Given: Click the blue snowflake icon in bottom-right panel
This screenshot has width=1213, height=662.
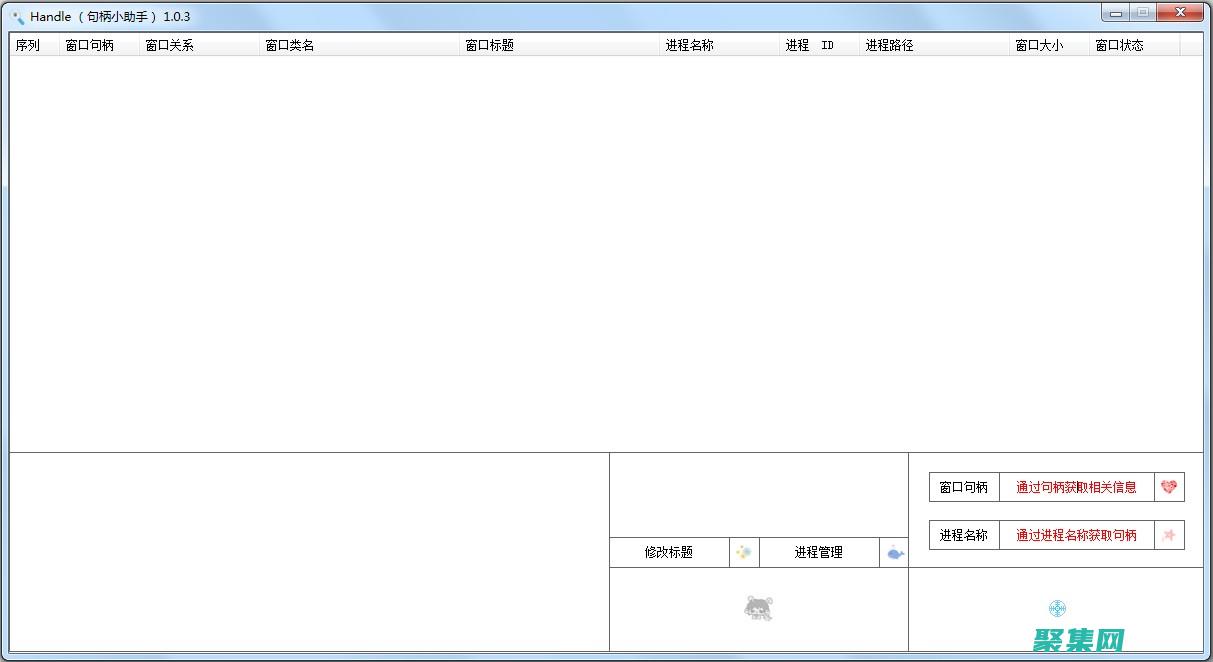Looking at the screenshot, I should point(1057,607).
